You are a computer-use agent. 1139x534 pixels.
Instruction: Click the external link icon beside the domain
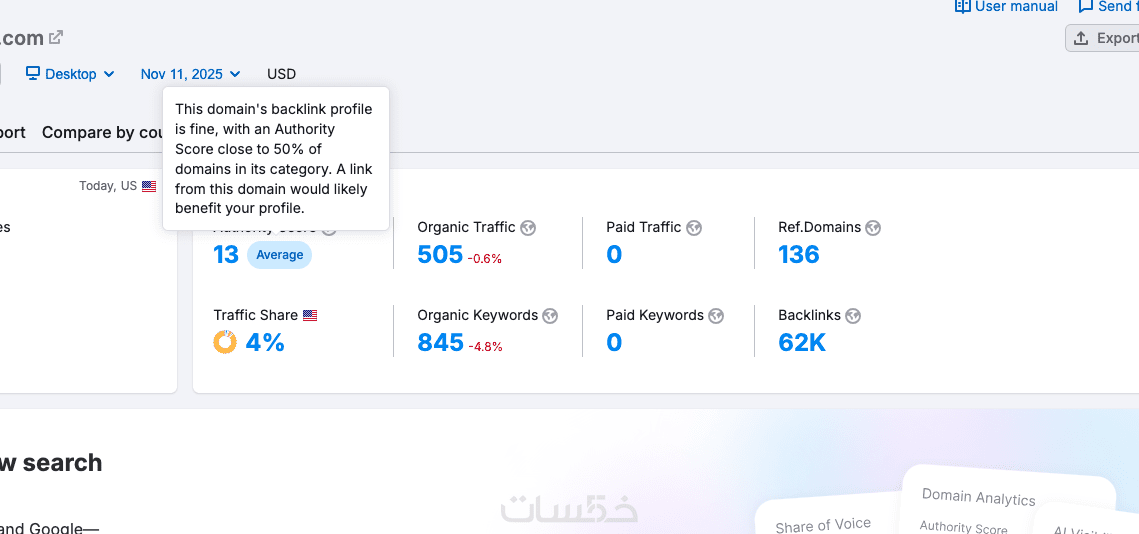click(x=56, y=38)
